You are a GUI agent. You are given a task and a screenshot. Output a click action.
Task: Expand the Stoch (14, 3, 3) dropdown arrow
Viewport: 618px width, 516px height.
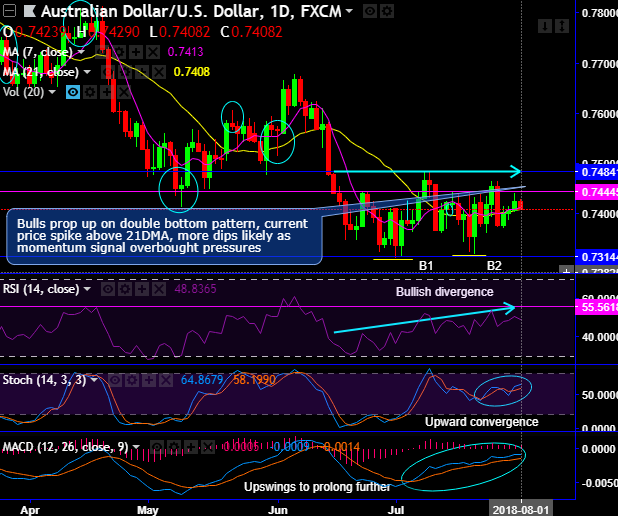94,380
